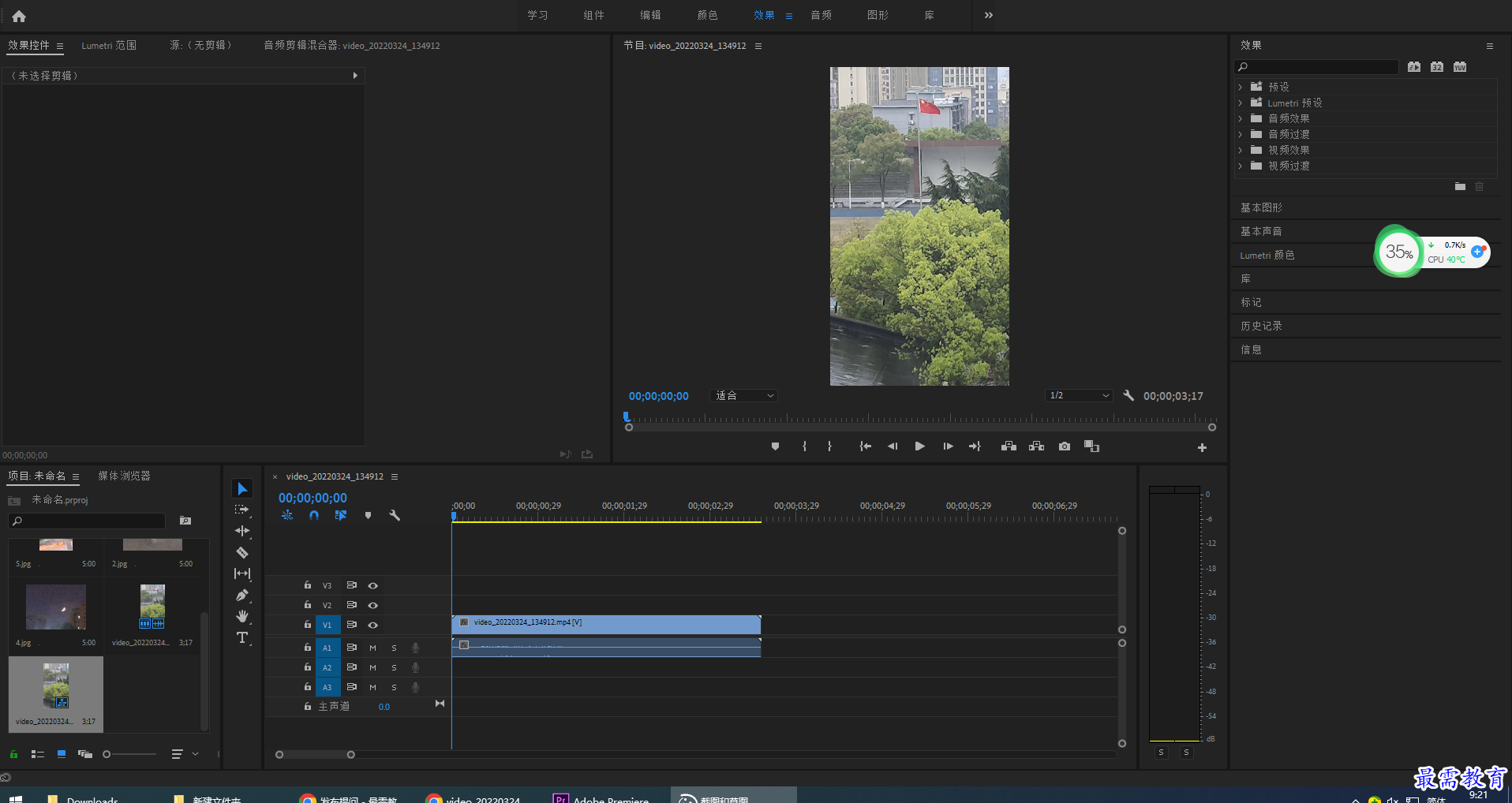Expand 视频过渡 folder
Viewport: 1512px width, 803px height.
(1241, 166)
